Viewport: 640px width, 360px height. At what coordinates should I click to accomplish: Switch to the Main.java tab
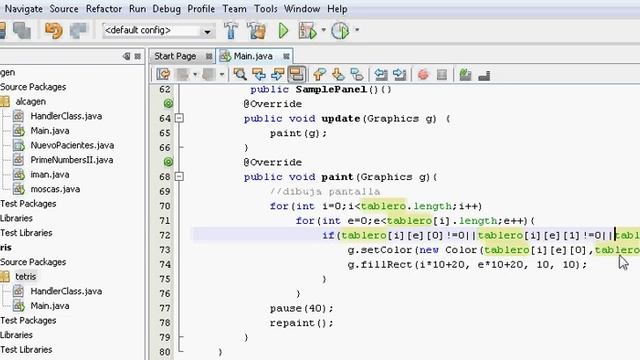tap(253, 56)
